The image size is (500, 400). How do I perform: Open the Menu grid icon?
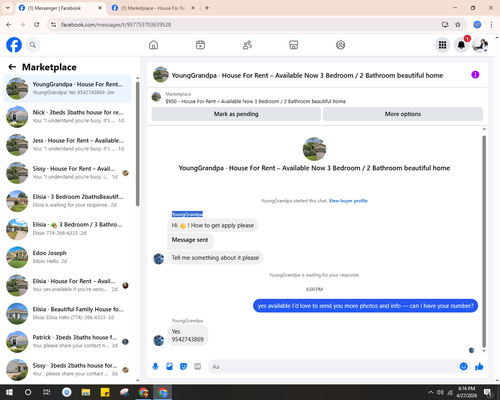click(442, 45)
